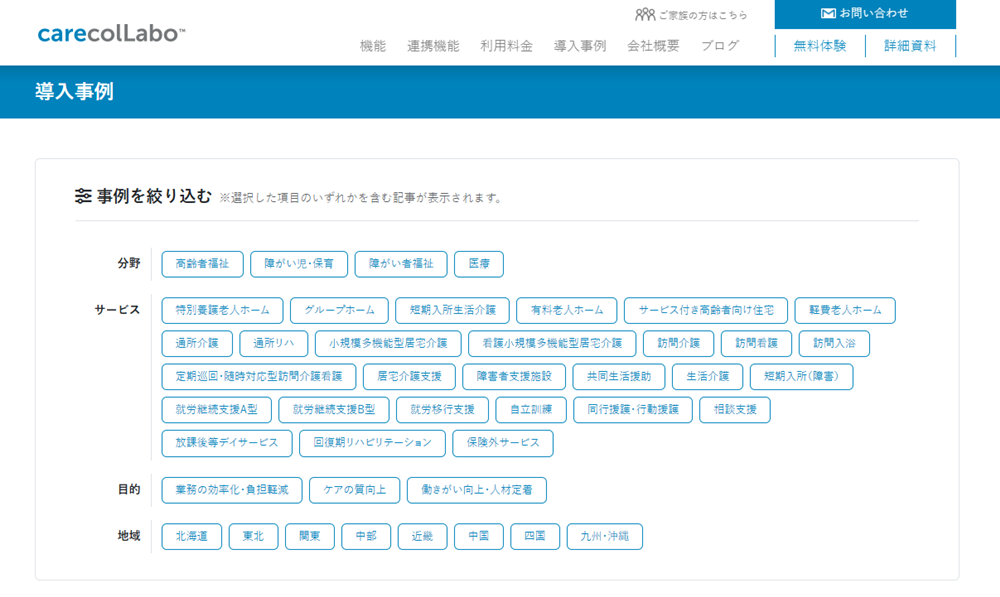Select the 看護小規模多機能型居宅介護 tag
Screen dimensions: 1000x597
tap(552, 344)
